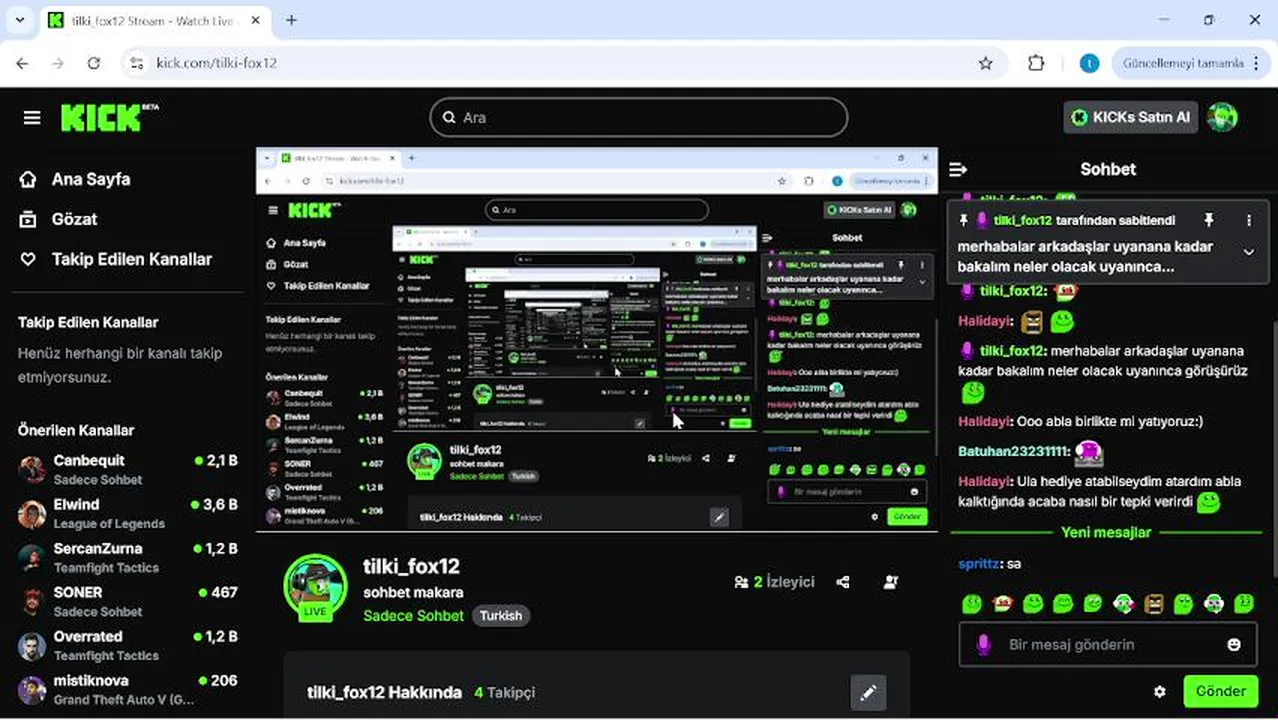The image size is (1278, 720).
Task: Go back with the browser back arrow
Action: tap(22, 63)
